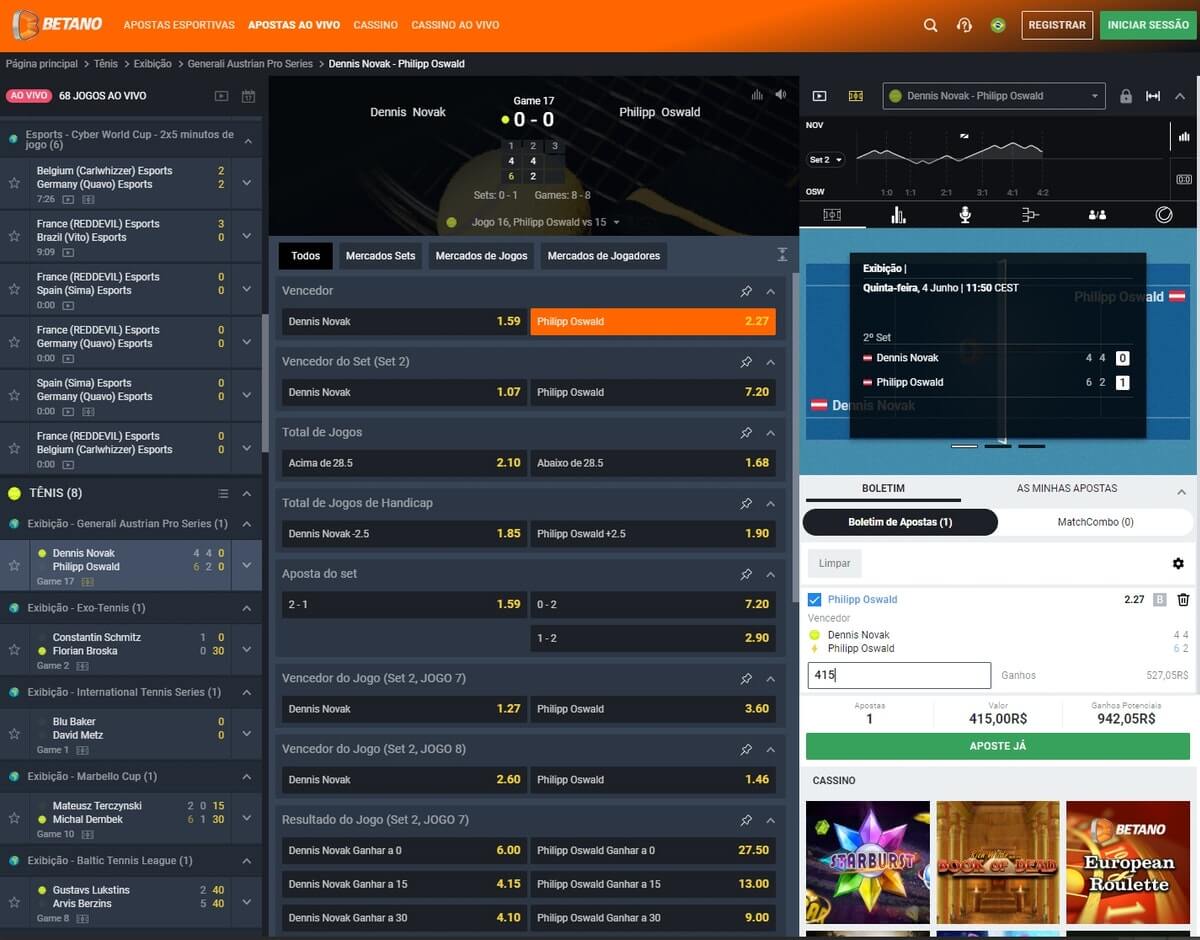Switch to MatchCombo (0)
The image size is (1200, 940).
1096,522
